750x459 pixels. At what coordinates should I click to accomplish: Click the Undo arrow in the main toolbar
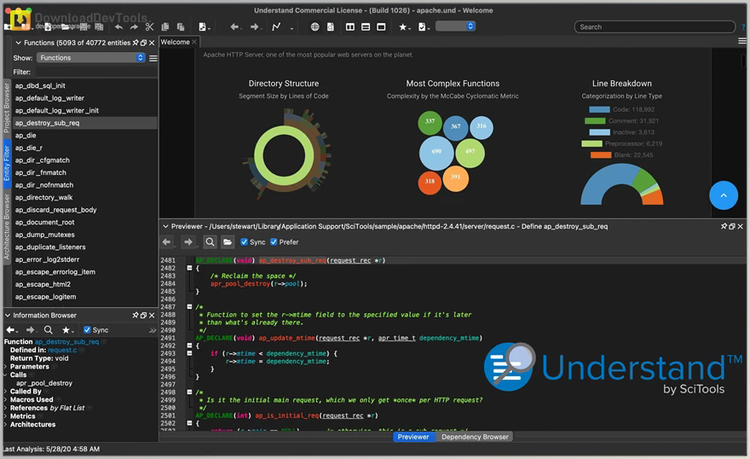click(x=119, y=27)
